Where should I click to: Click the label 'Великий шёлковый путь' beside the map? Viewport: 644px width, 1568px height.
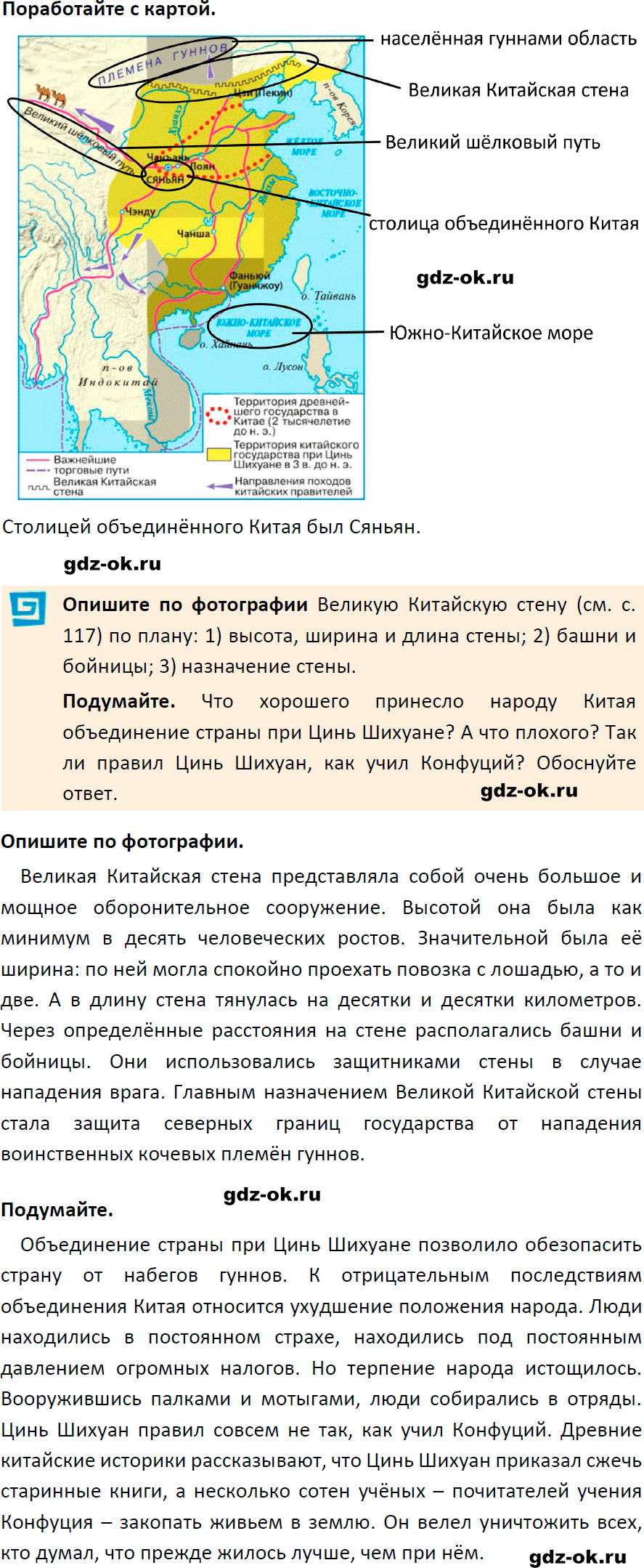[x=493, y=142]
